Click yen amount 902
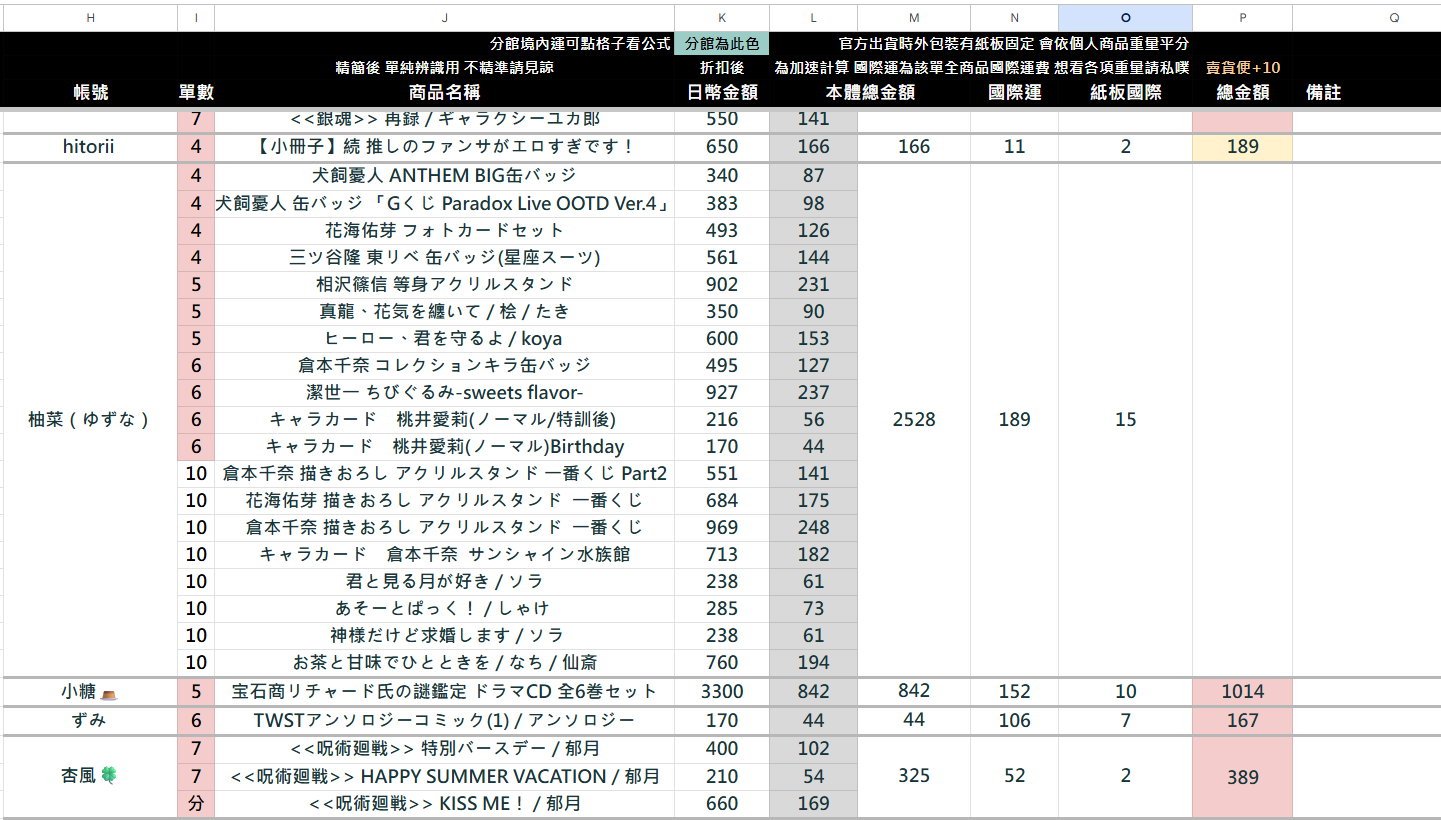Screen dimensions: 1441x820 click(x=722, y=284)
